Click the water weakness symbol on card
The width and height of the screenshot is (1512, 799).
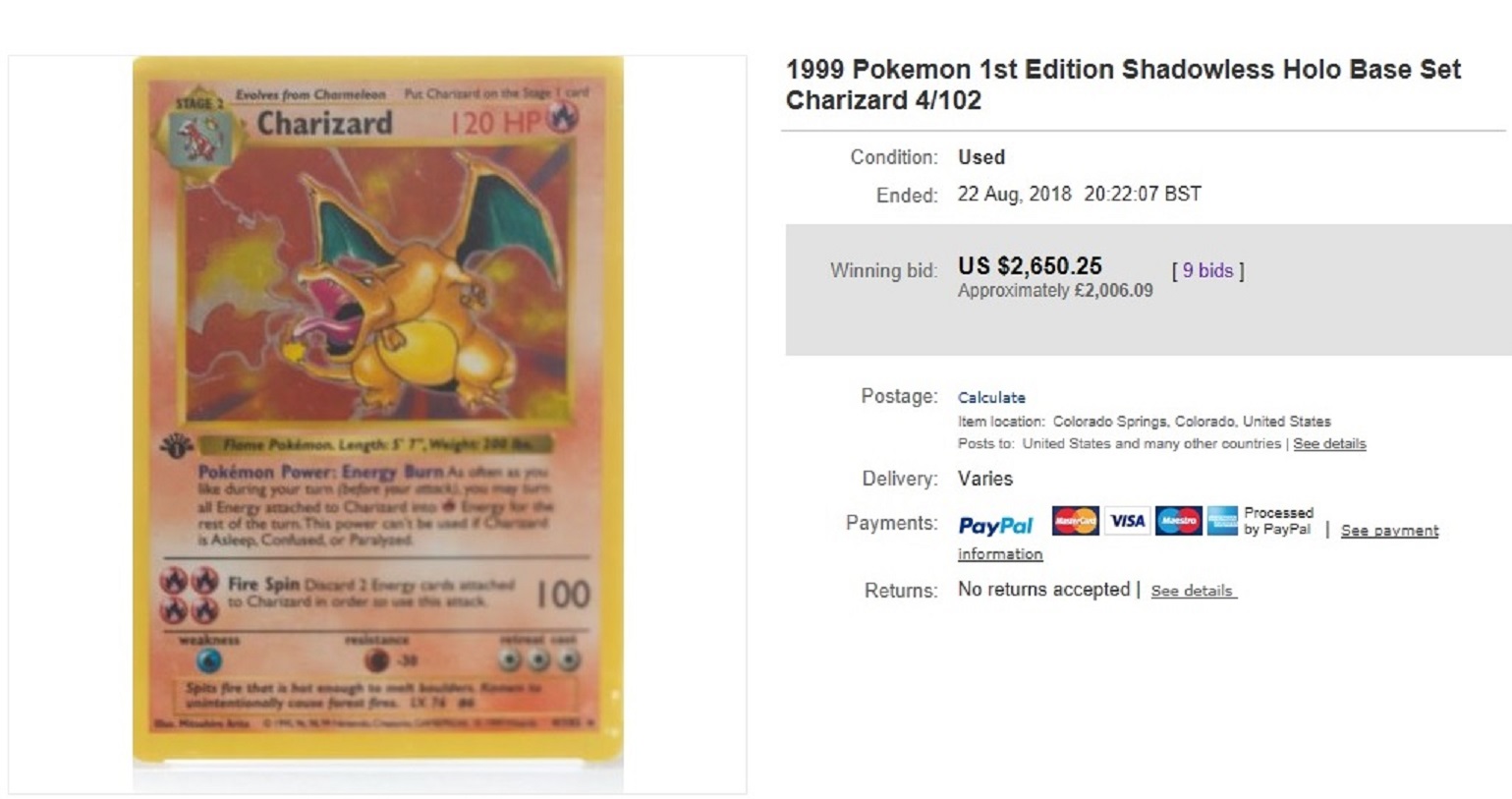209,660
